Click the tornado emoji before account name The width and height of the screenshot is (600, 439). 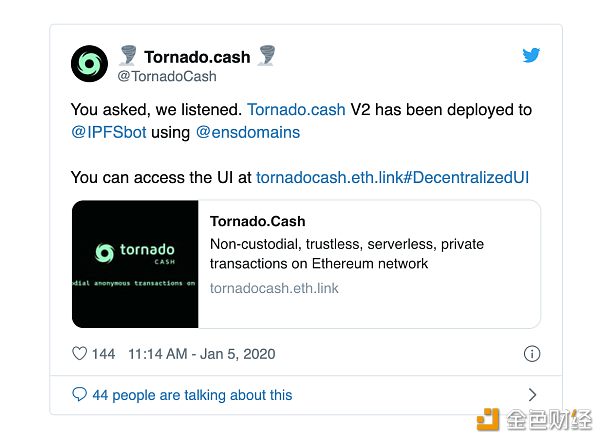[x=128, y=55]
